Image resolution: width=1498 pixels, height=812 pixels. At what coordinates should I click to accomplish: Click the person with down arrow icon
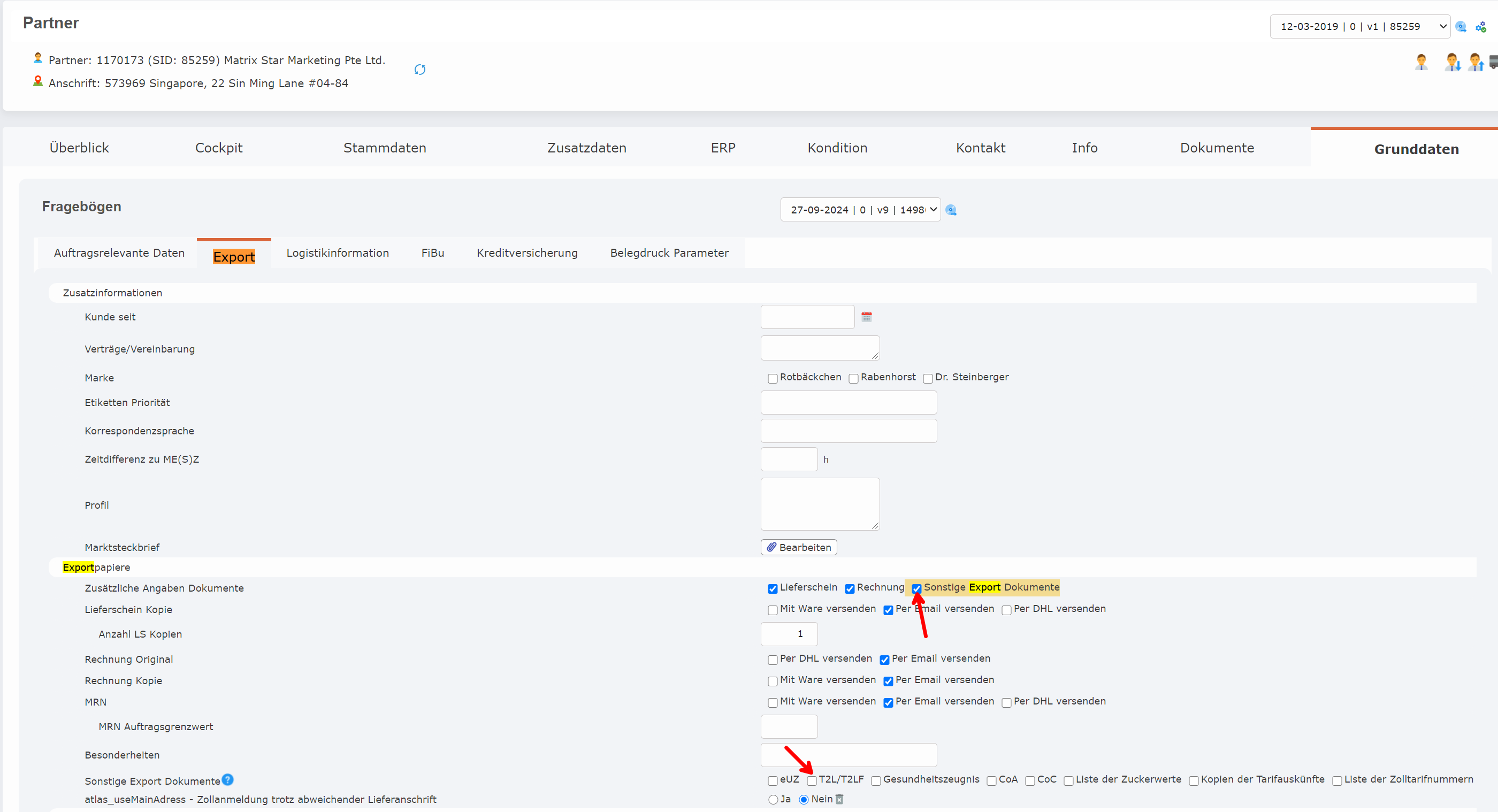click(1452, 62)
